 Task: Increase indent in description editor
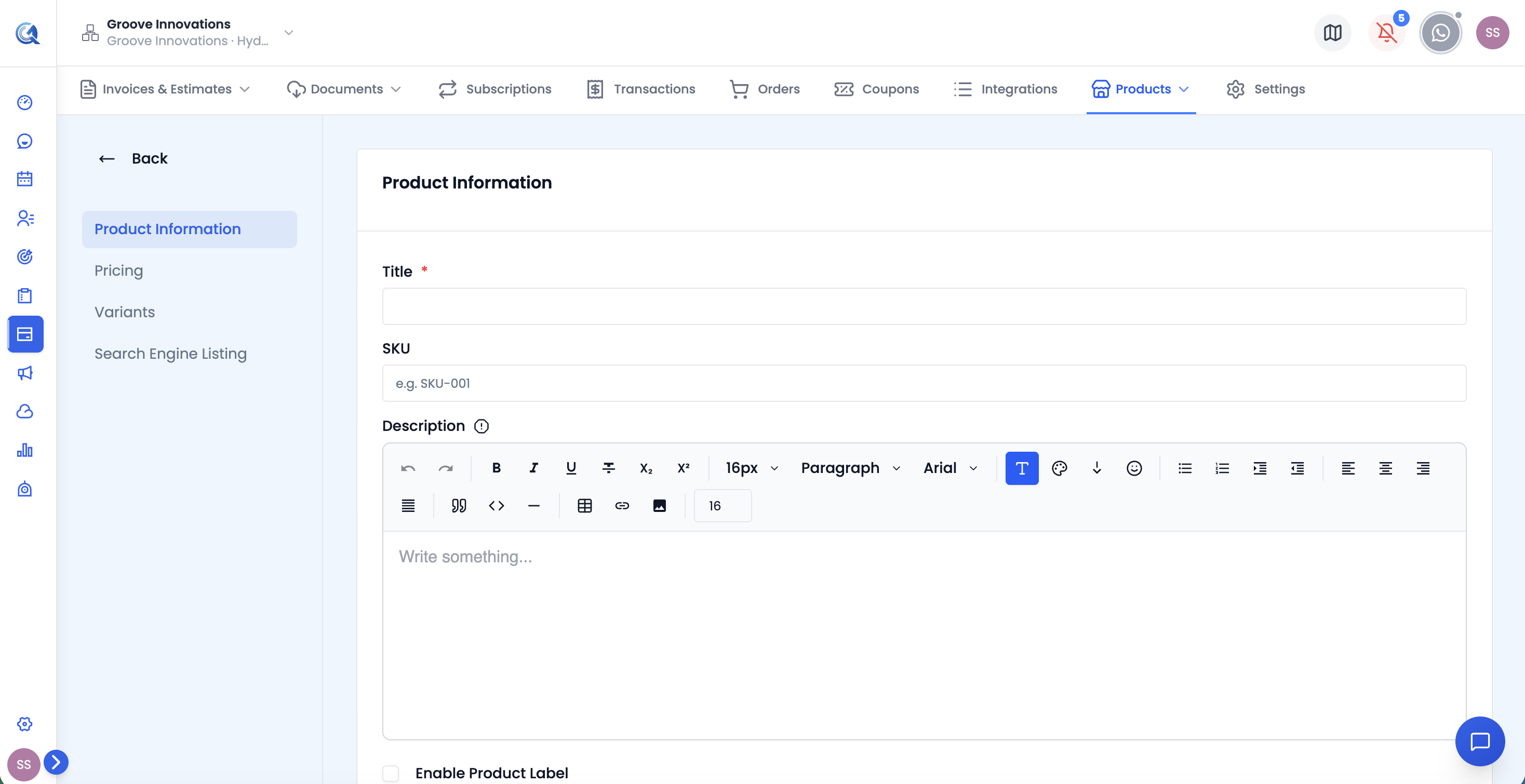tap(1260, 468)
